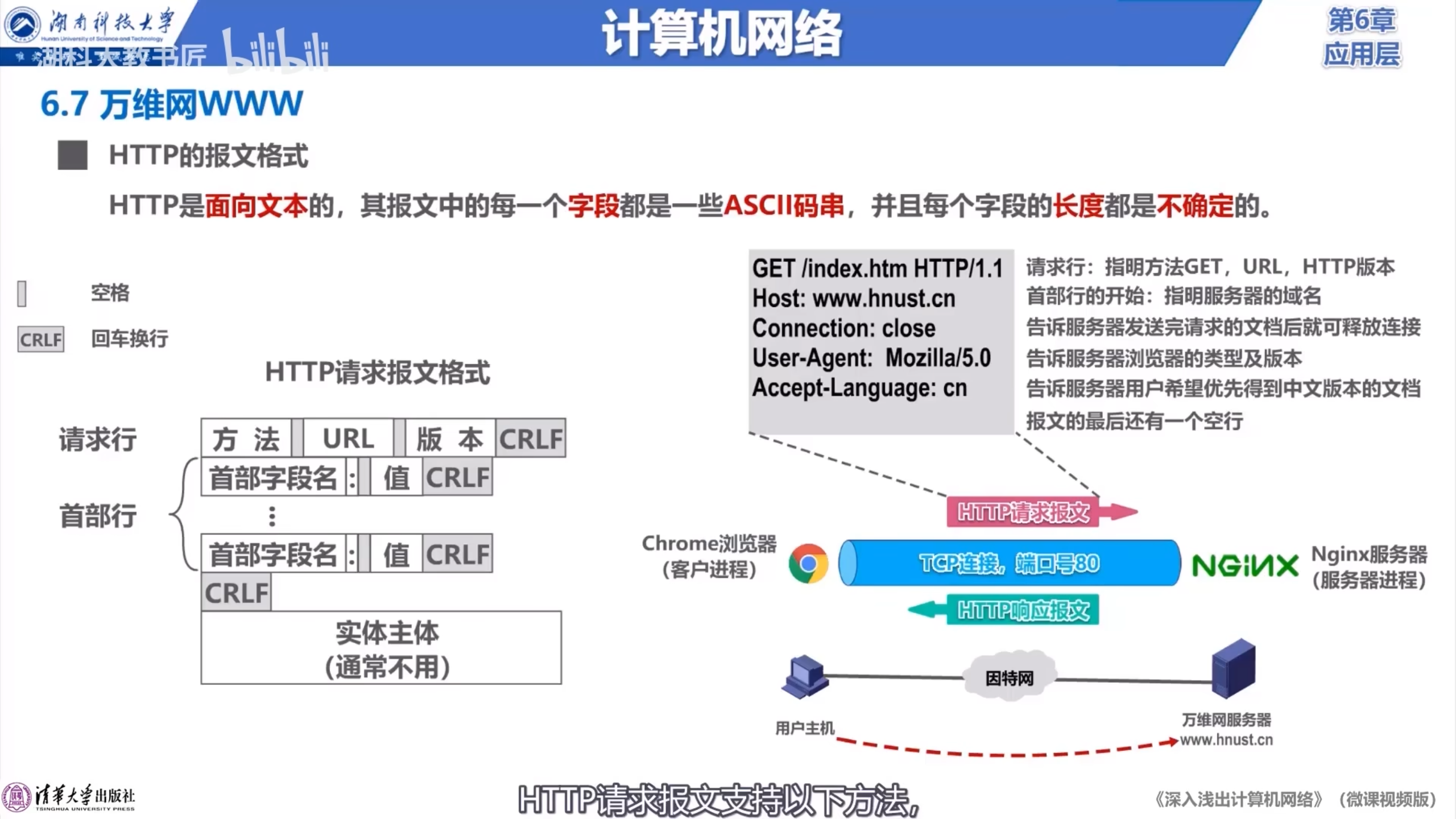1456x819 pixels.
Task: Click the Chrome browser icon
Action: [808, 564]
